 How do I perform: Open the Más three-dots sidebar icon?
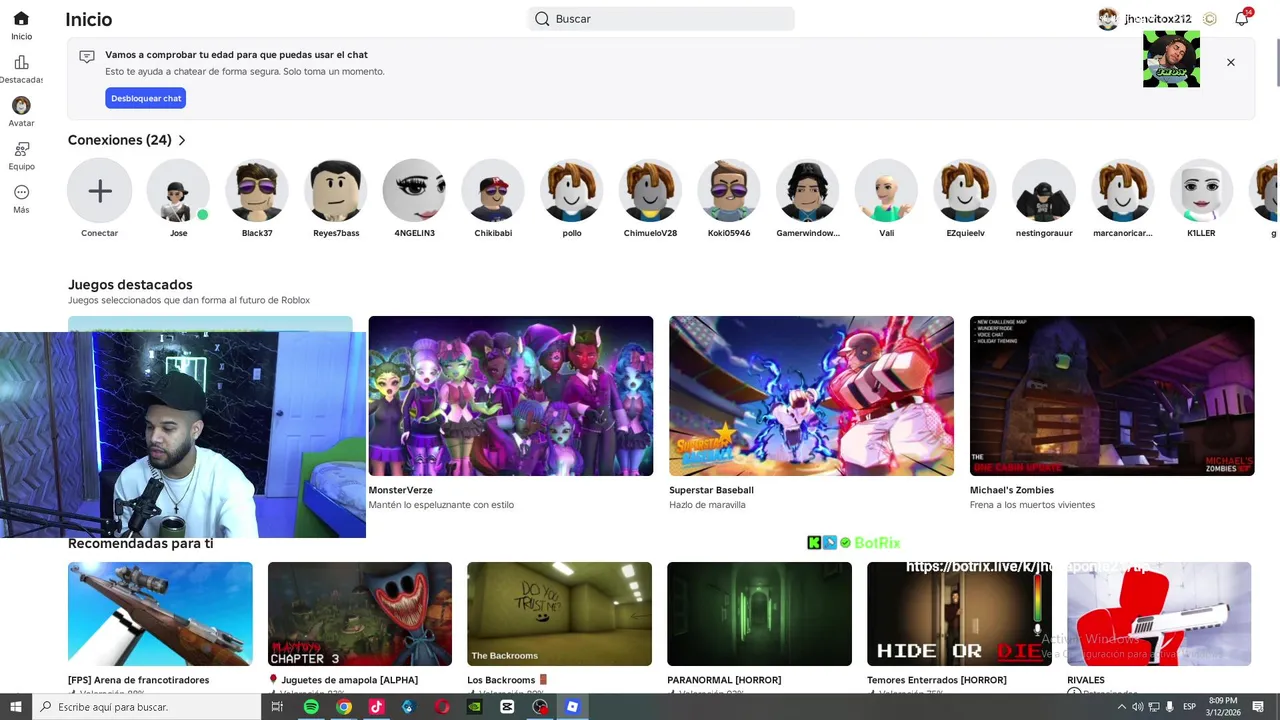(21, 192)
